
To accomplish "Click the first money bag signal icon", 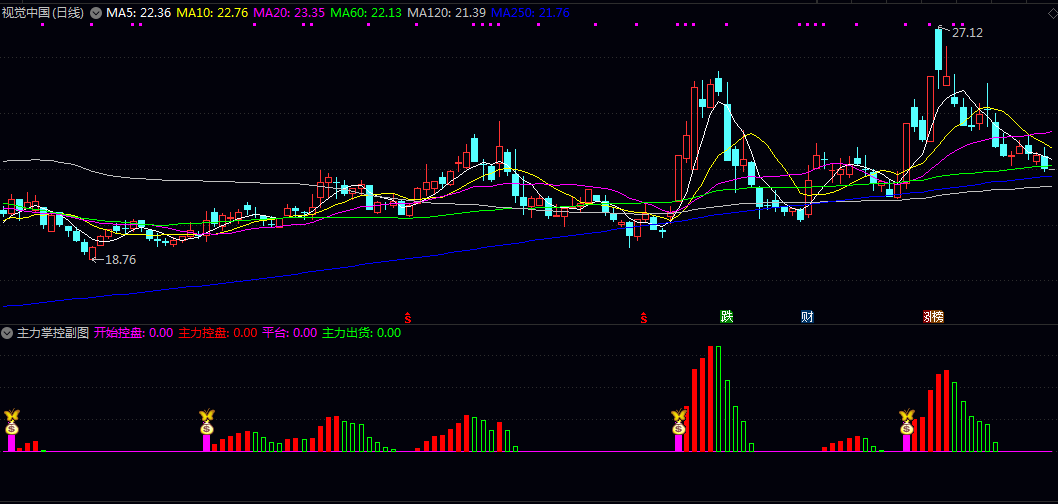I will (12, 421).
